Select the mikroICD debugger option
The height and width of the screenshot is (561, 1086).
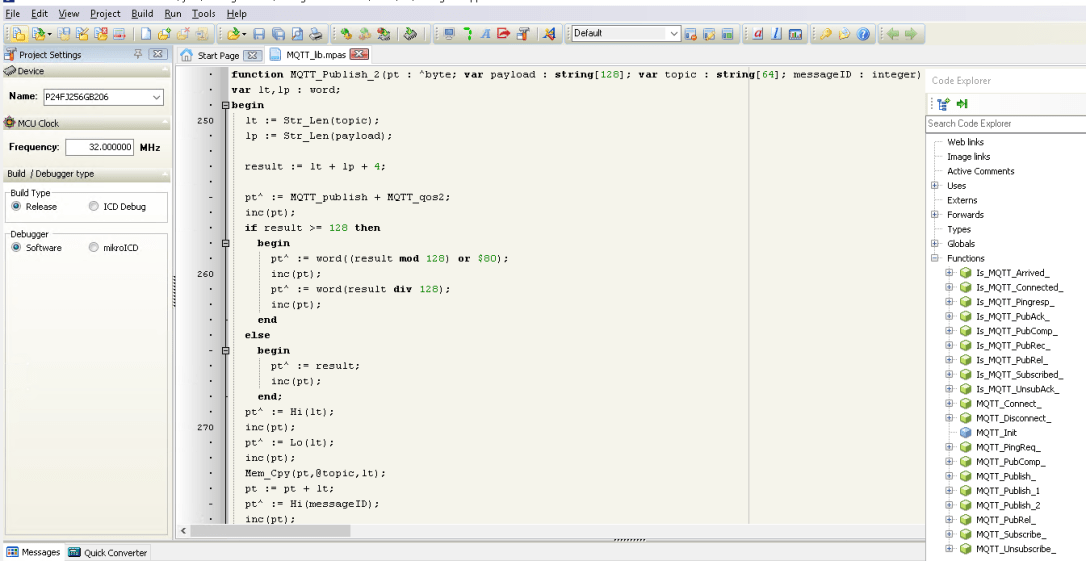click(94, 247)
